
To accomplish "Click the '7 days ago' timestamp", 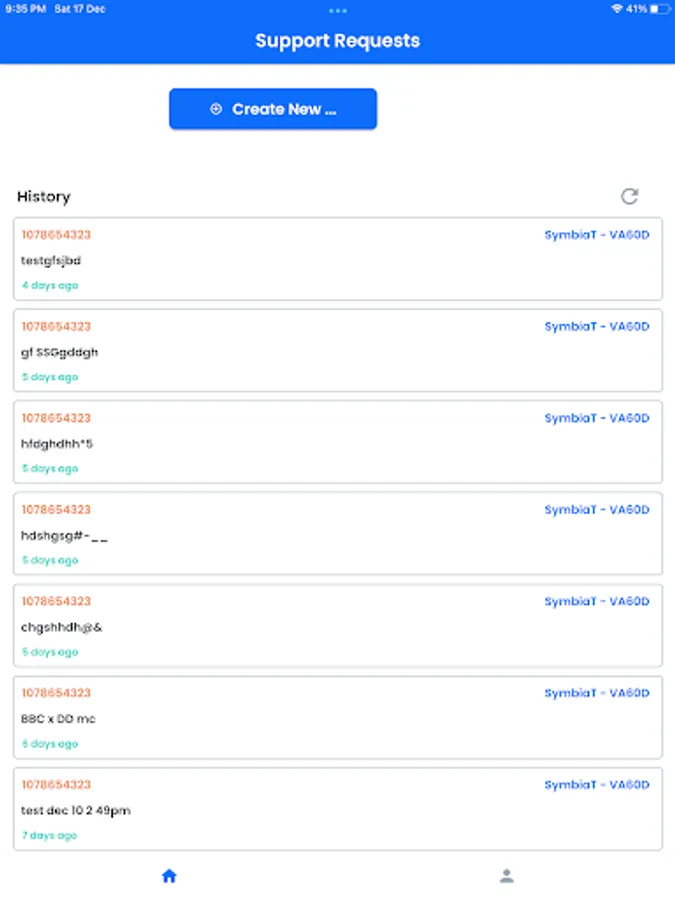I will (49, 835).
